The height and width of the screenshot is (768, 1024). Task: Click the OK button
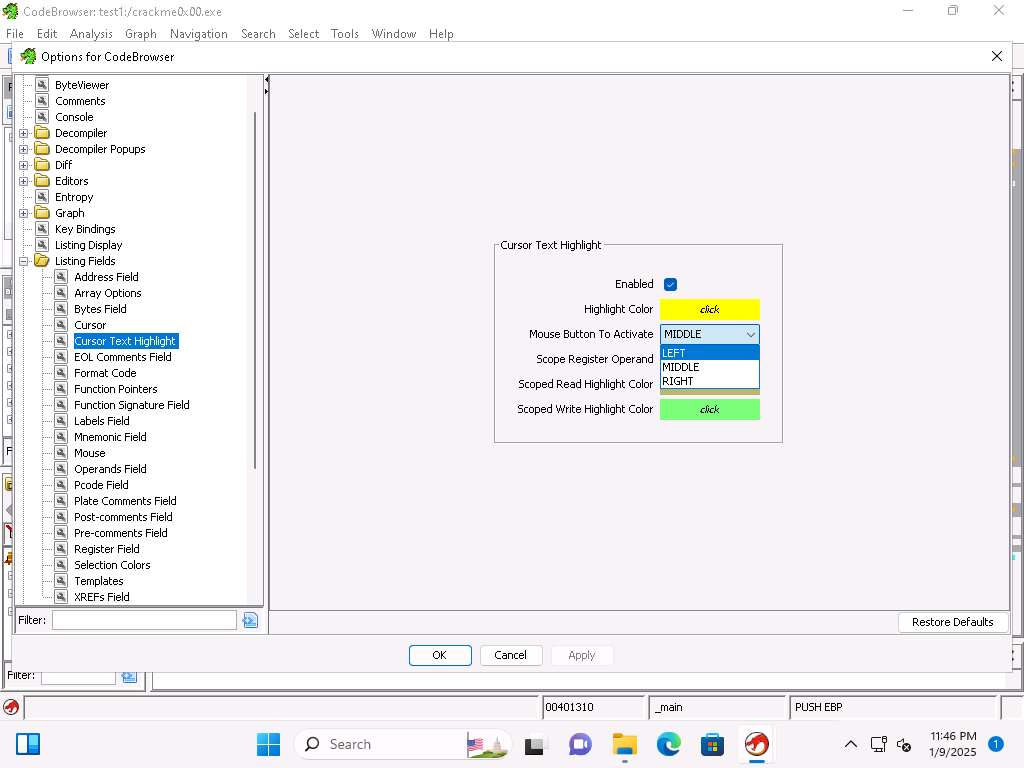tap(439, 655)
